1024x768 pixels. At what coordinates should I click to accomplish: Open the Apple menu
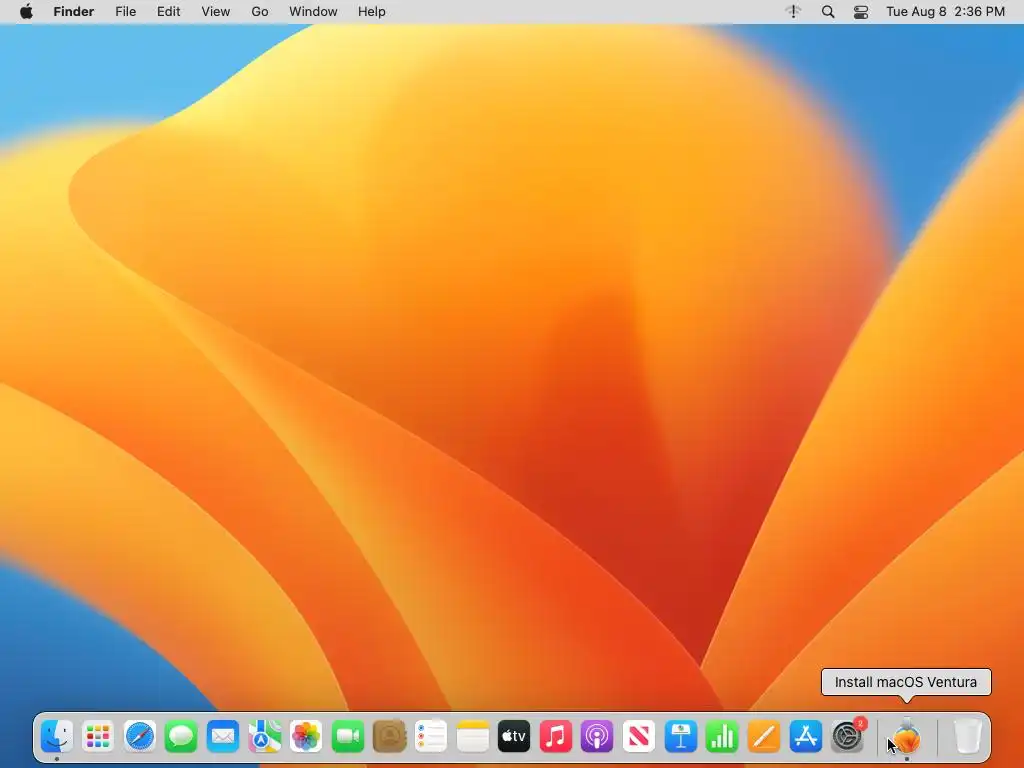pyautogui.click(x=26, y=12)
